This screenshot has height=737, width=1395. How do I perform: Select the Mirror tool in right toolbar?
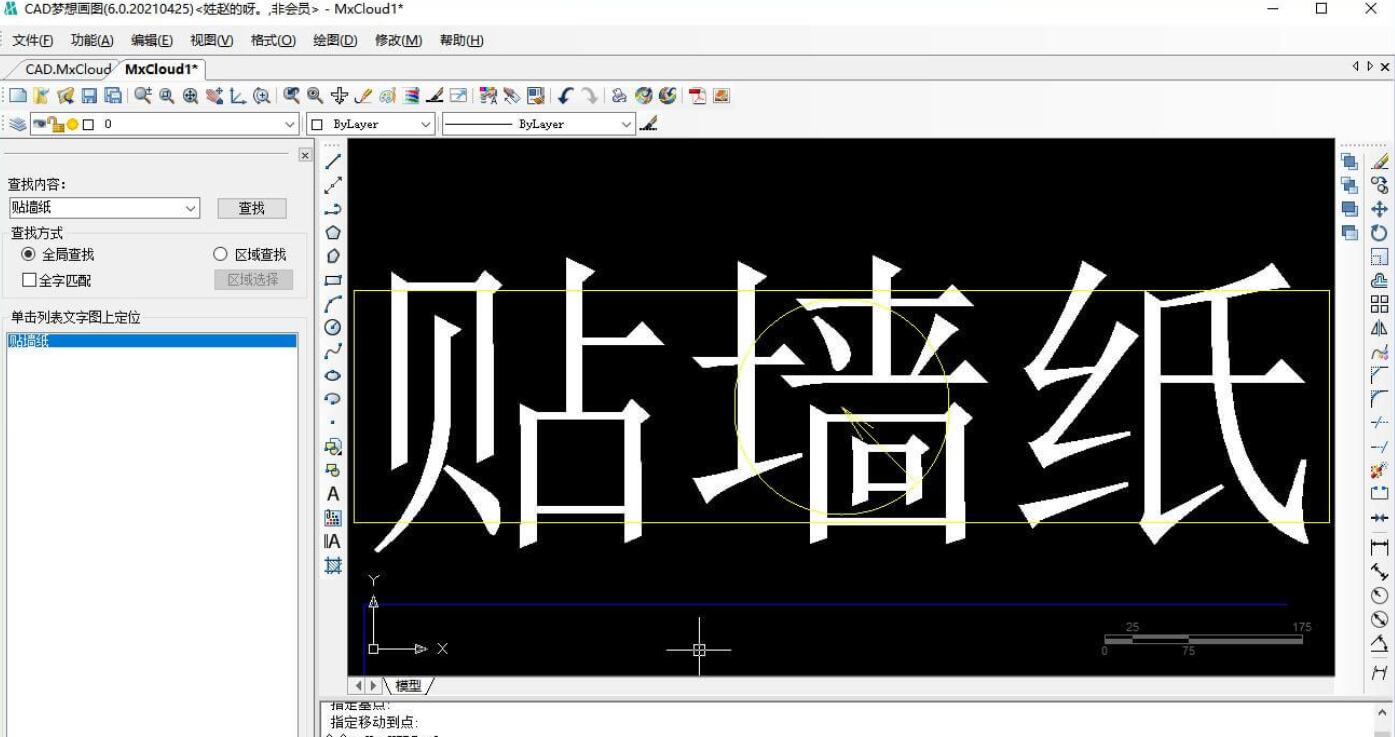click(1380, 328)
